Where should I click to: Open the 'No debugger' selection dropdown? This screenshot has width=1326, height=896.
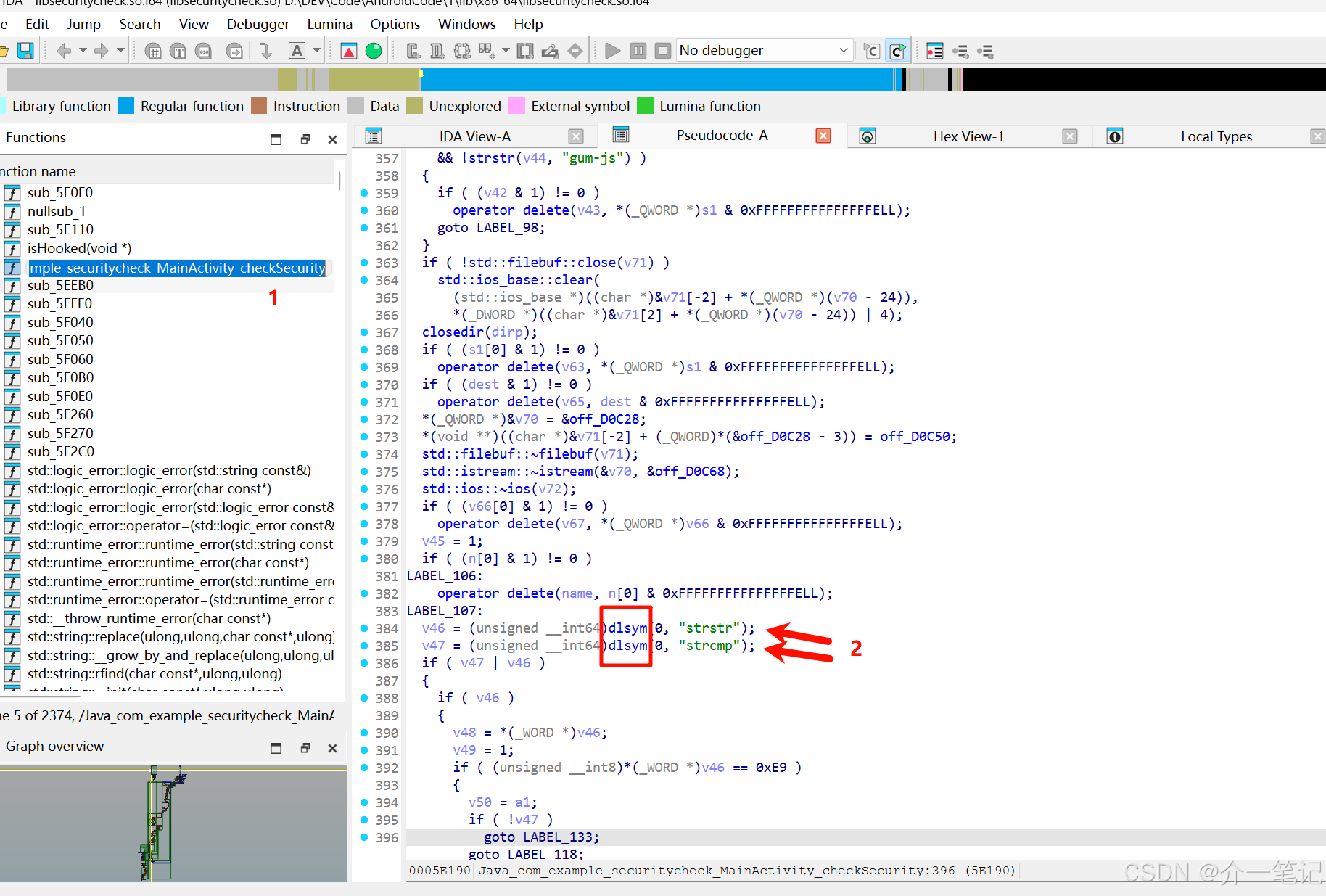coord(764,51)
